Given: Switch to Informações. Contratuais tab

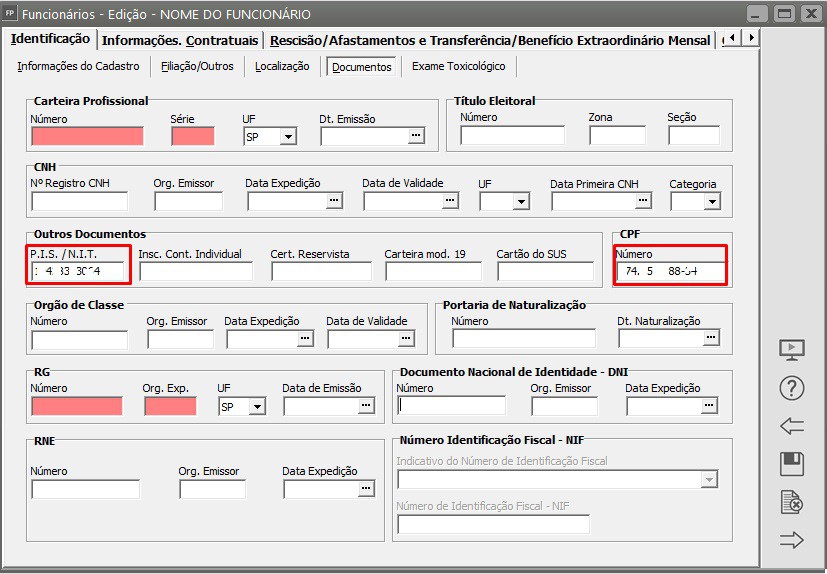Looking at the screenshot, I should point(180,41).
